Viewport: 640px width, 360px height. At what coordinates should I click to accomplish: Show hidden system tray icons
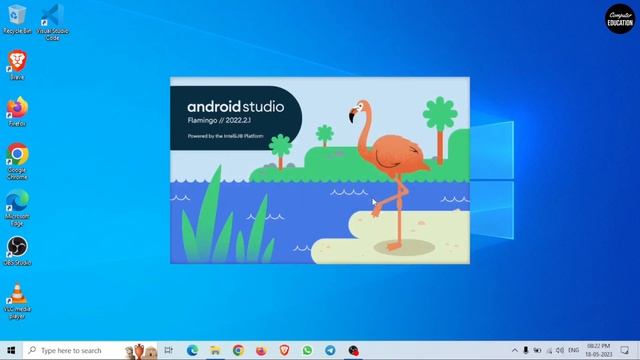tap(515, 350)
